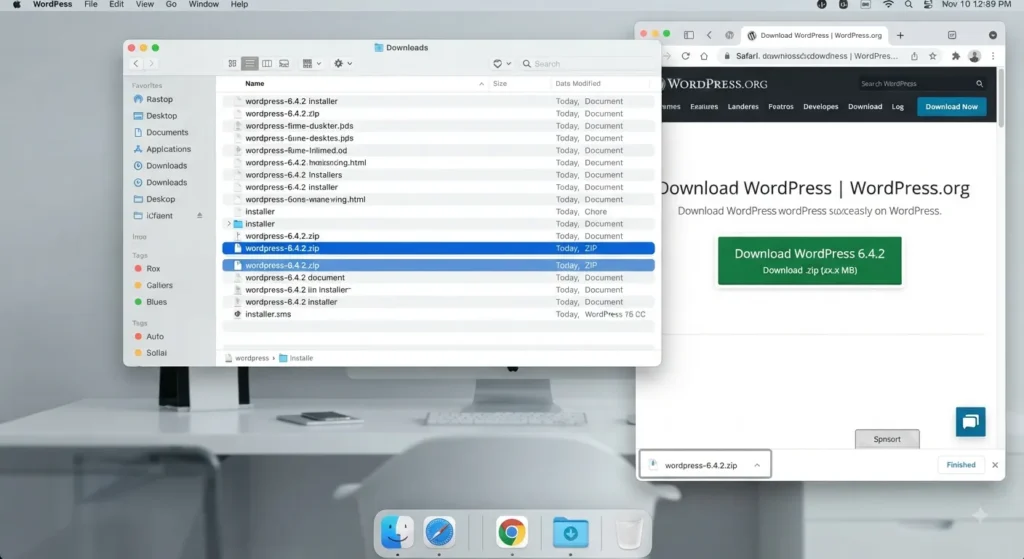Open Landeres in WordPress navigation
The image size is (1024, 559).
click(x=743, y=106)
